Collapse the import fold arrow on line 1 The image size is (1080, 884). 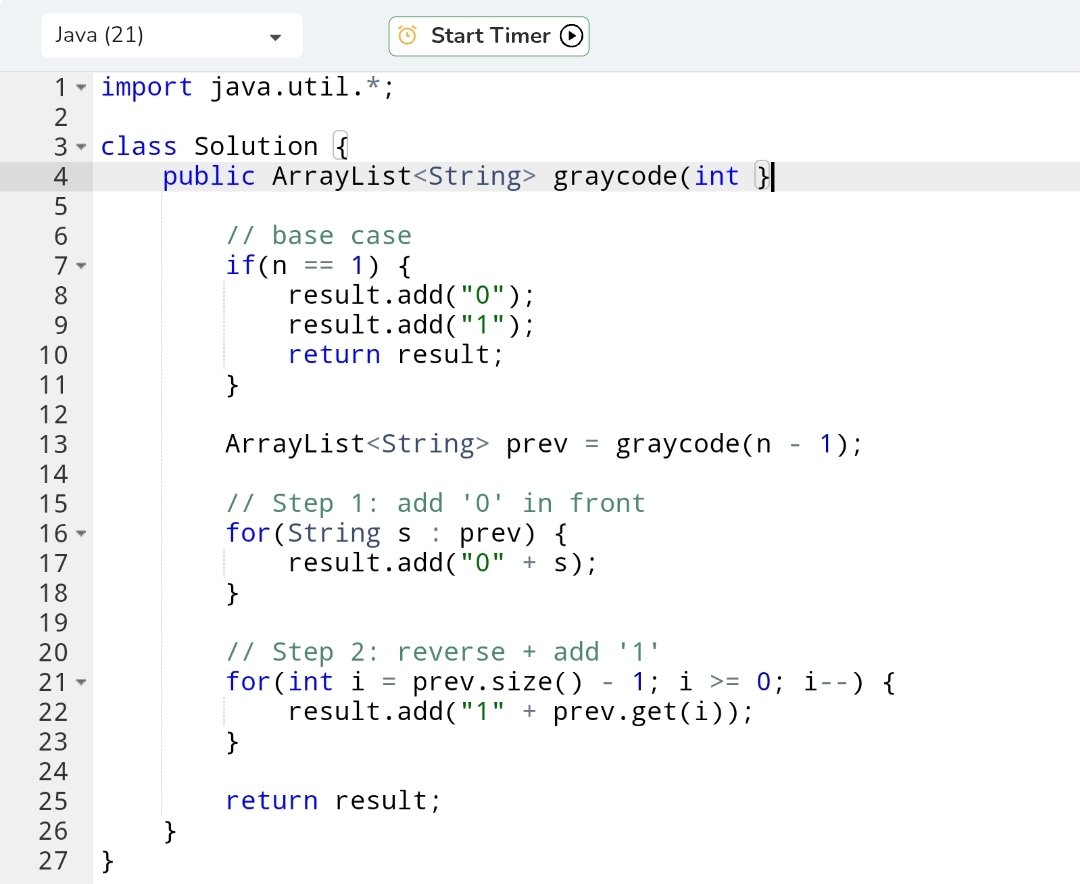(x=81, y=88)
